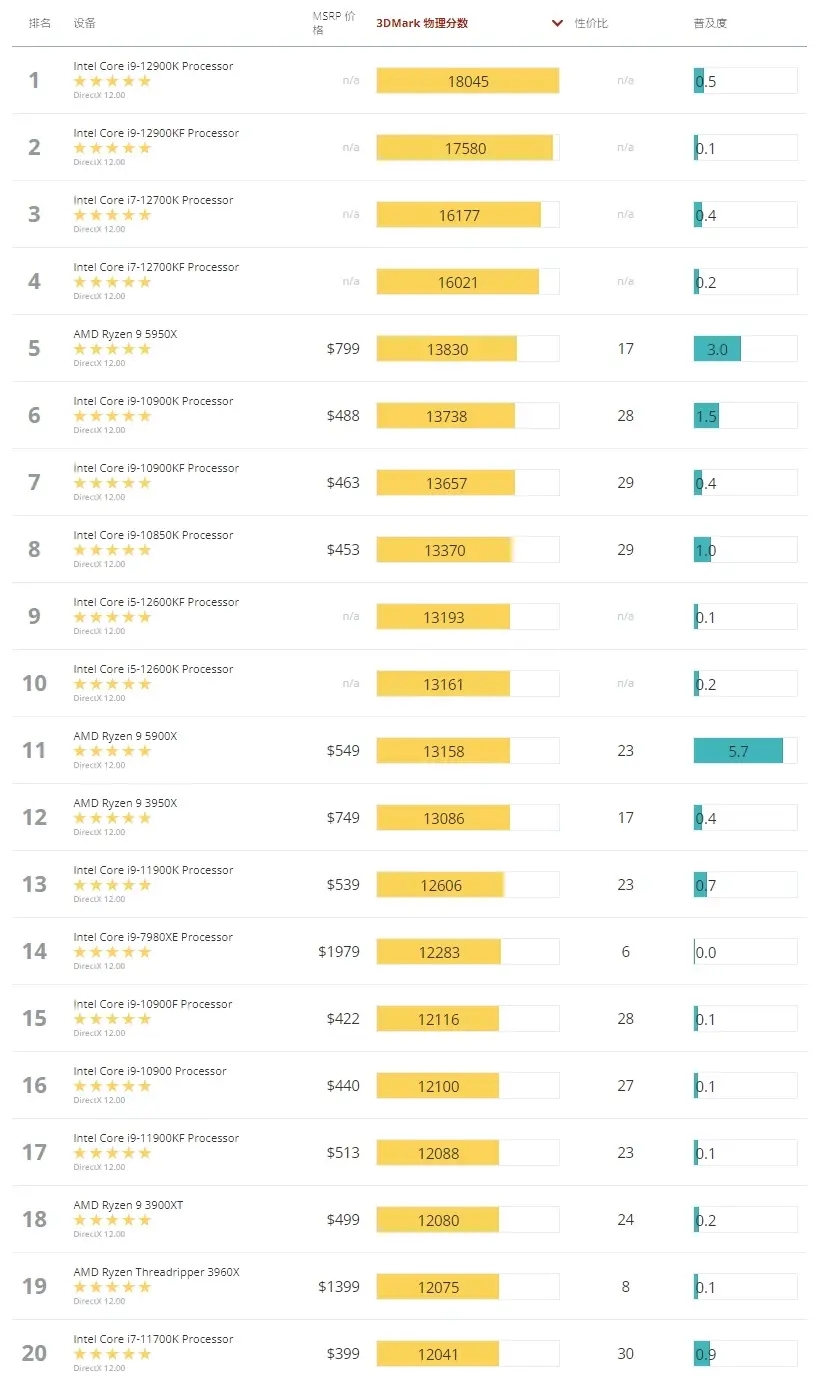Click the 13830 score bar for Ryzen 5950X
The height and width of the screenshot is (1376, 819).
(x=447, y=349)
